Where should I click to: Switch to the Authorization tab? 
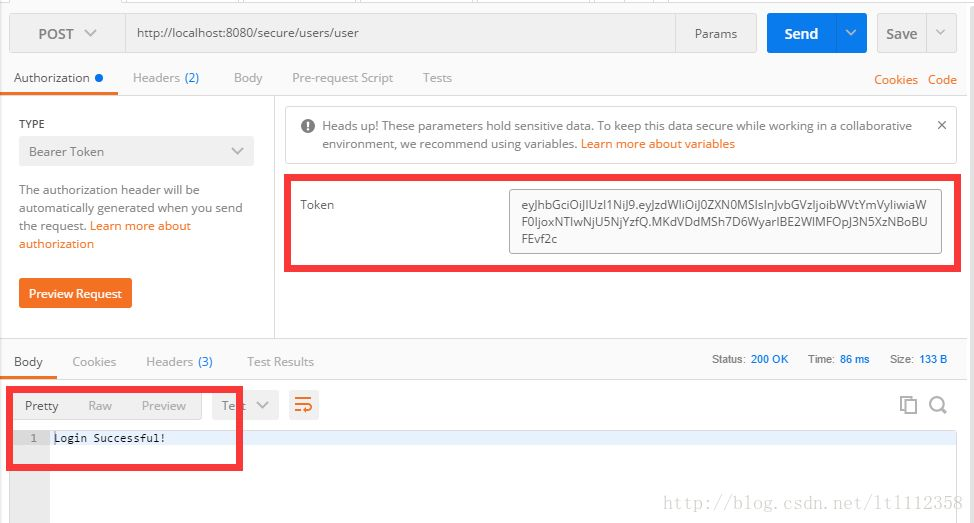58,78
